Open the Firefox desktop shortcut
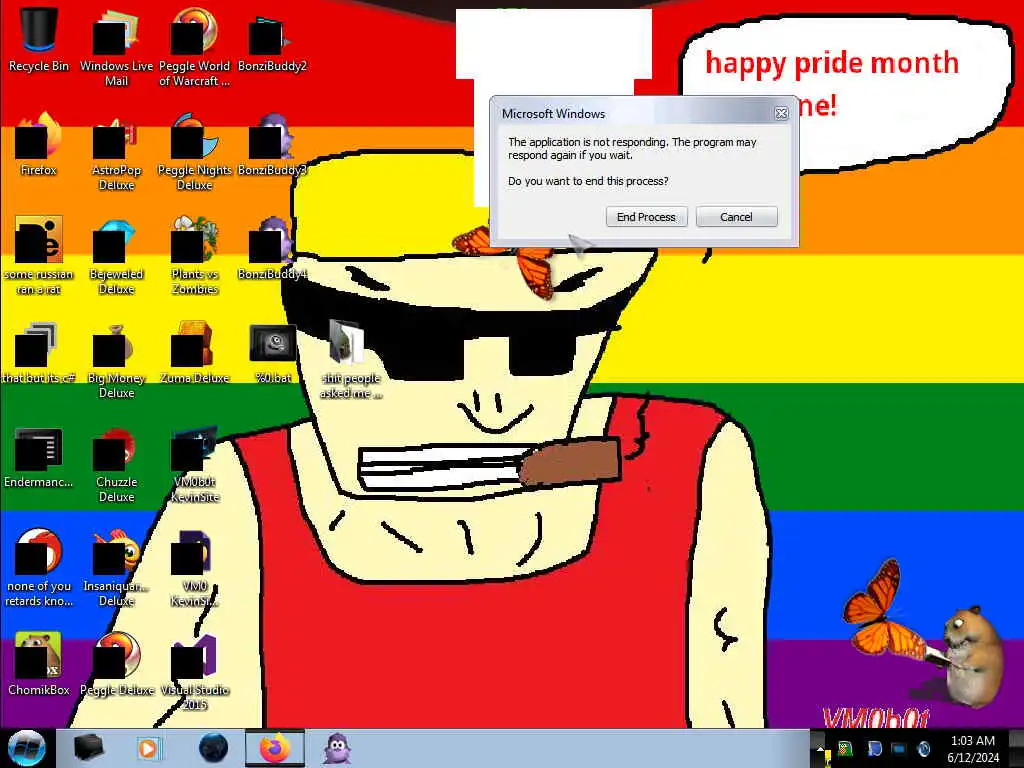This screenshot has height=768, width=1024. click(x=39, y=144)
